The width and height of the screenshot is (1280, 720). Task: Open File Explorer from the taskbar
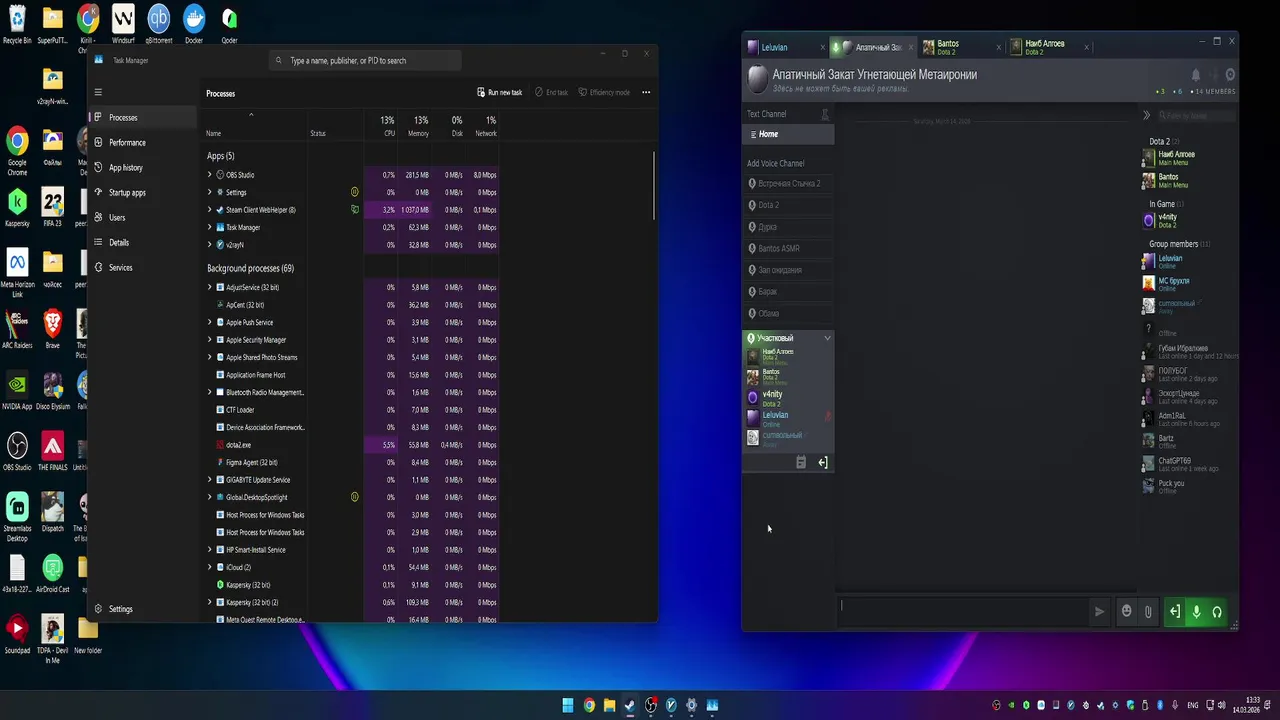click(x=609, y=705)
